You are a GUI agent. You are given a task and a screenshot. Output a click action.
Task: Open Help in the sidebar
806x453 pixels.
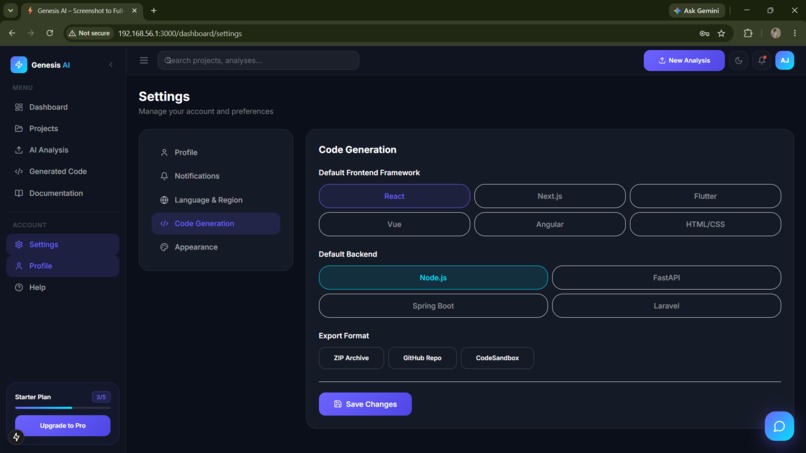(63, 287)
